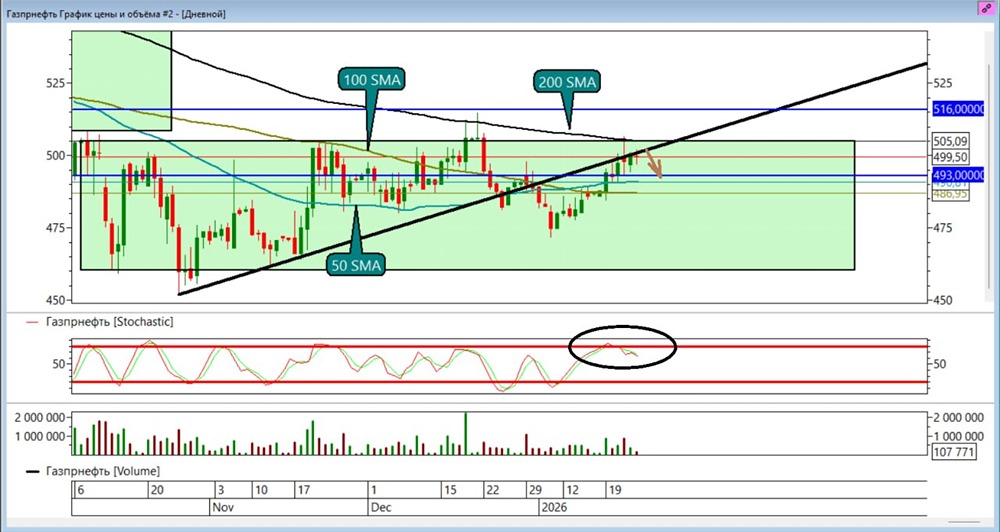Click the 50 SMA callout label
This screenshot has height=532, width=1000.
[x=357, y=265]
